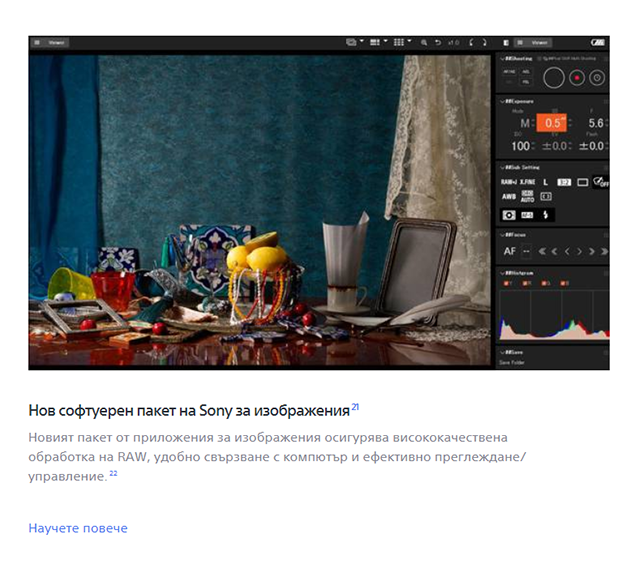Collapse the Sub Setting panel section

pos(502,167)
